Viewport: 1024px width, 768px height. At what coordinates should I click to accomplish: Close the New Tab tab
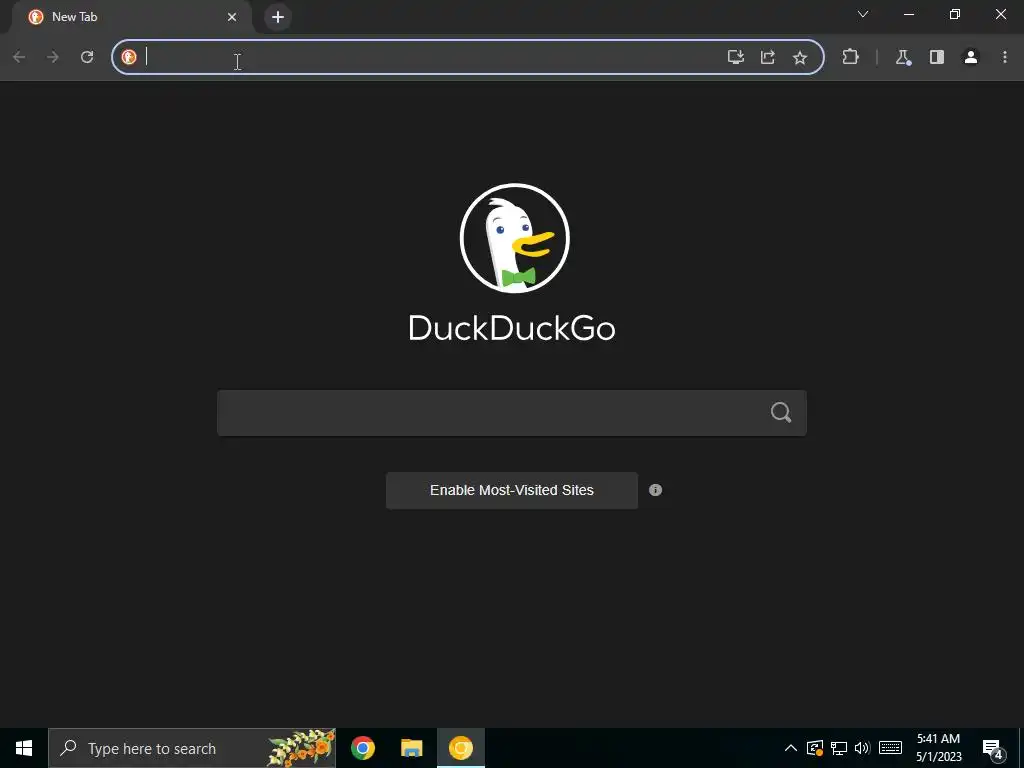[x=232, y=17]
